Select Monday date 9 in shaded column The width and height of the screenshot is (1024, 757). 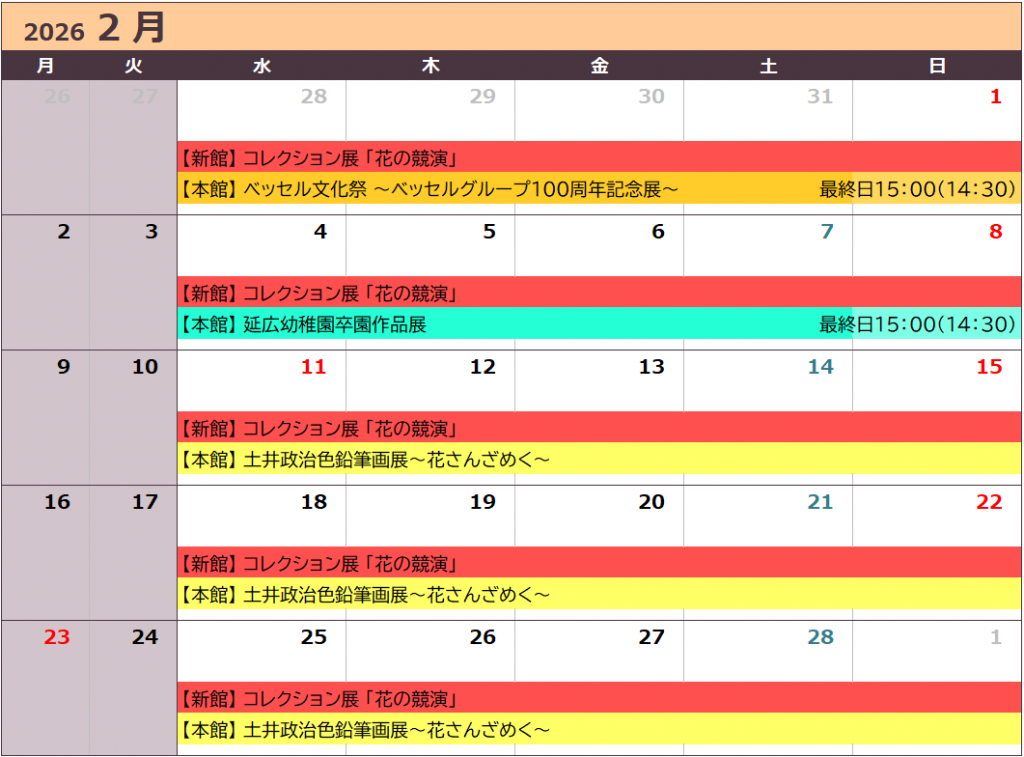point(63,367)
